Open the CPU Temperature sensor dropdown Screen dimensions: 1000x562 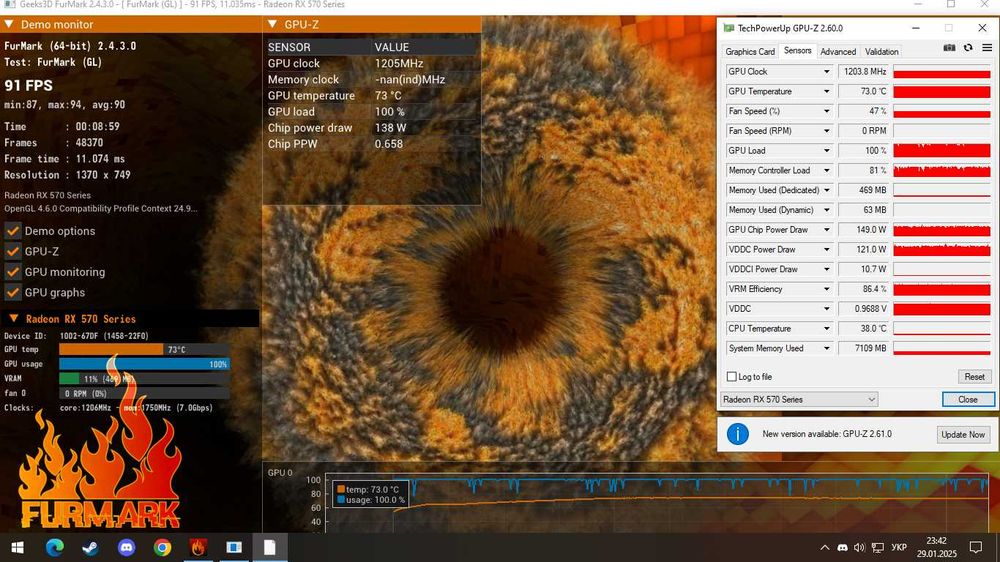coord(827,329)
